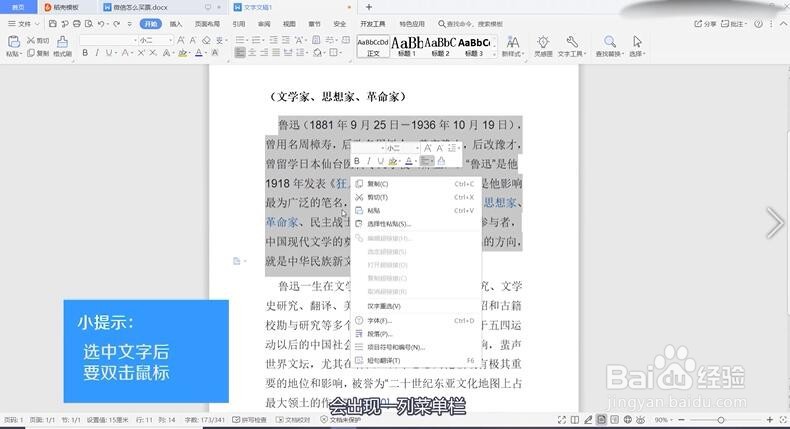The image size is (790, 429).
Task: Toggle Underline in the ribbon
Action: [x=108, y=52]
